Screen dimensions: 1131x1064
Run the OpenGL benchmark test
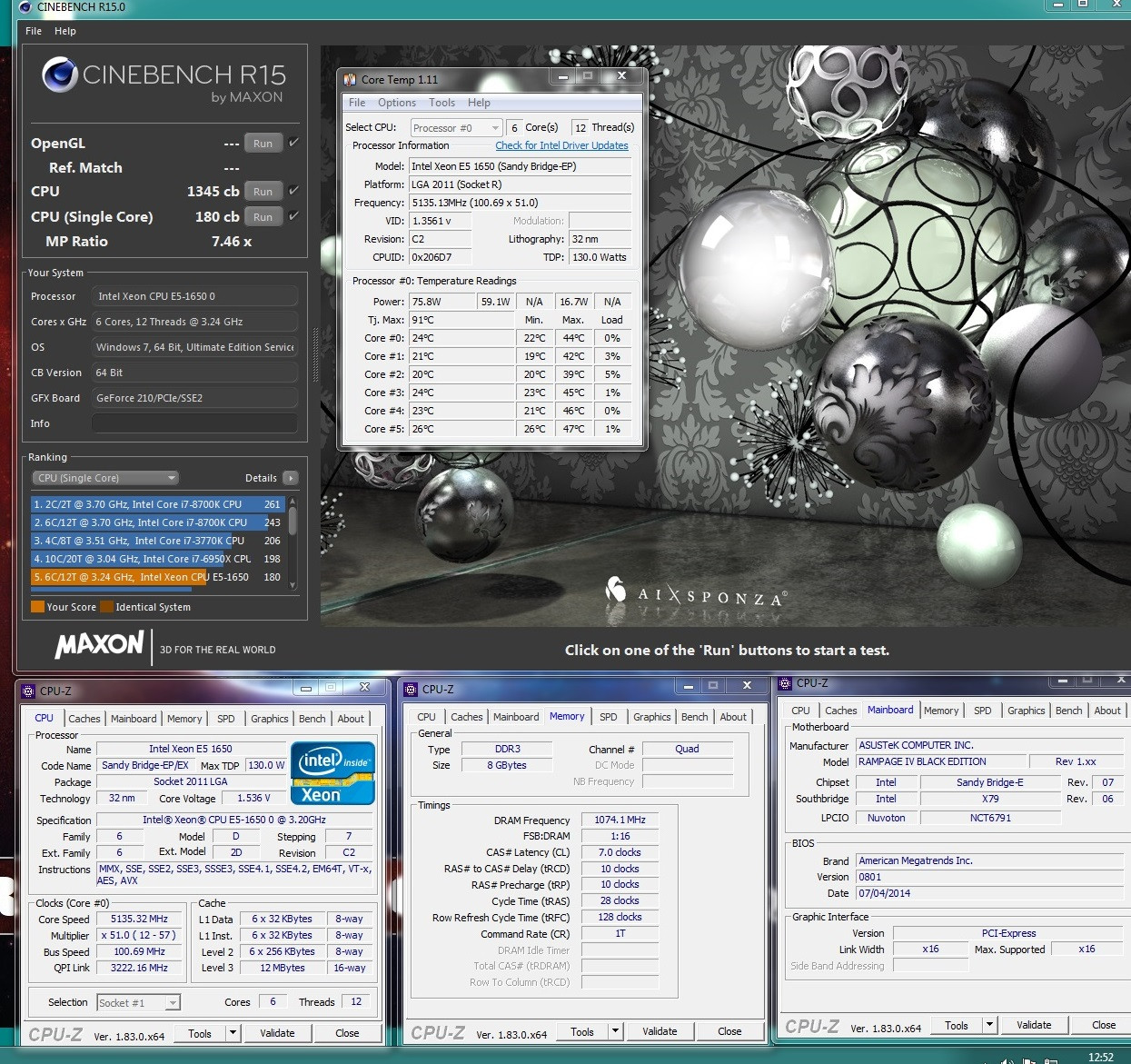(263, 144)
